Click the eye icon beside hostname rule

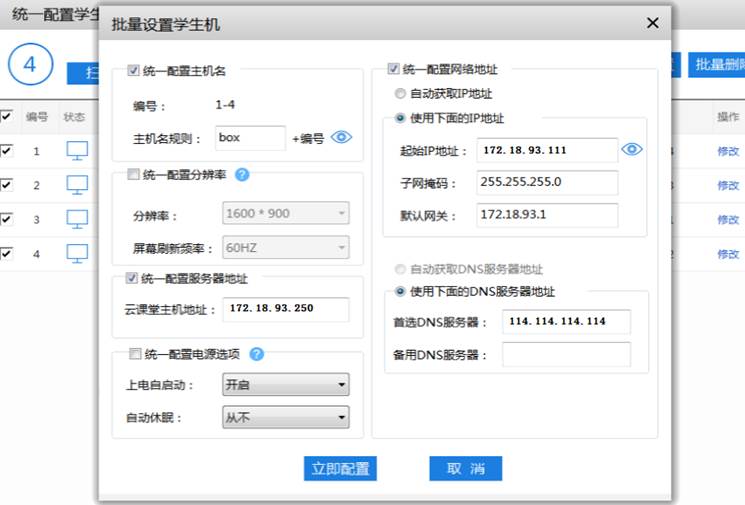click(x=341, y=138)
